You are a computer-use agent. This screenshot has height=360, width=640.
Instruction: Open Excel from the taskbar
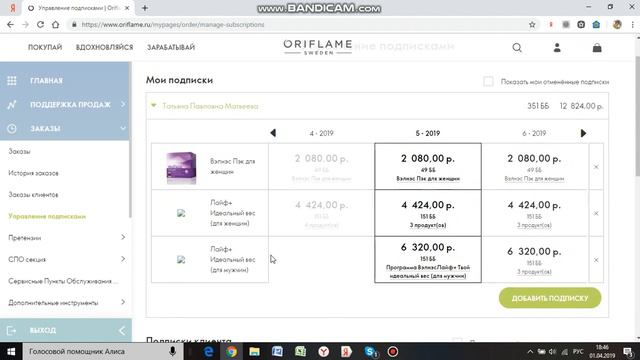[300, 351]
